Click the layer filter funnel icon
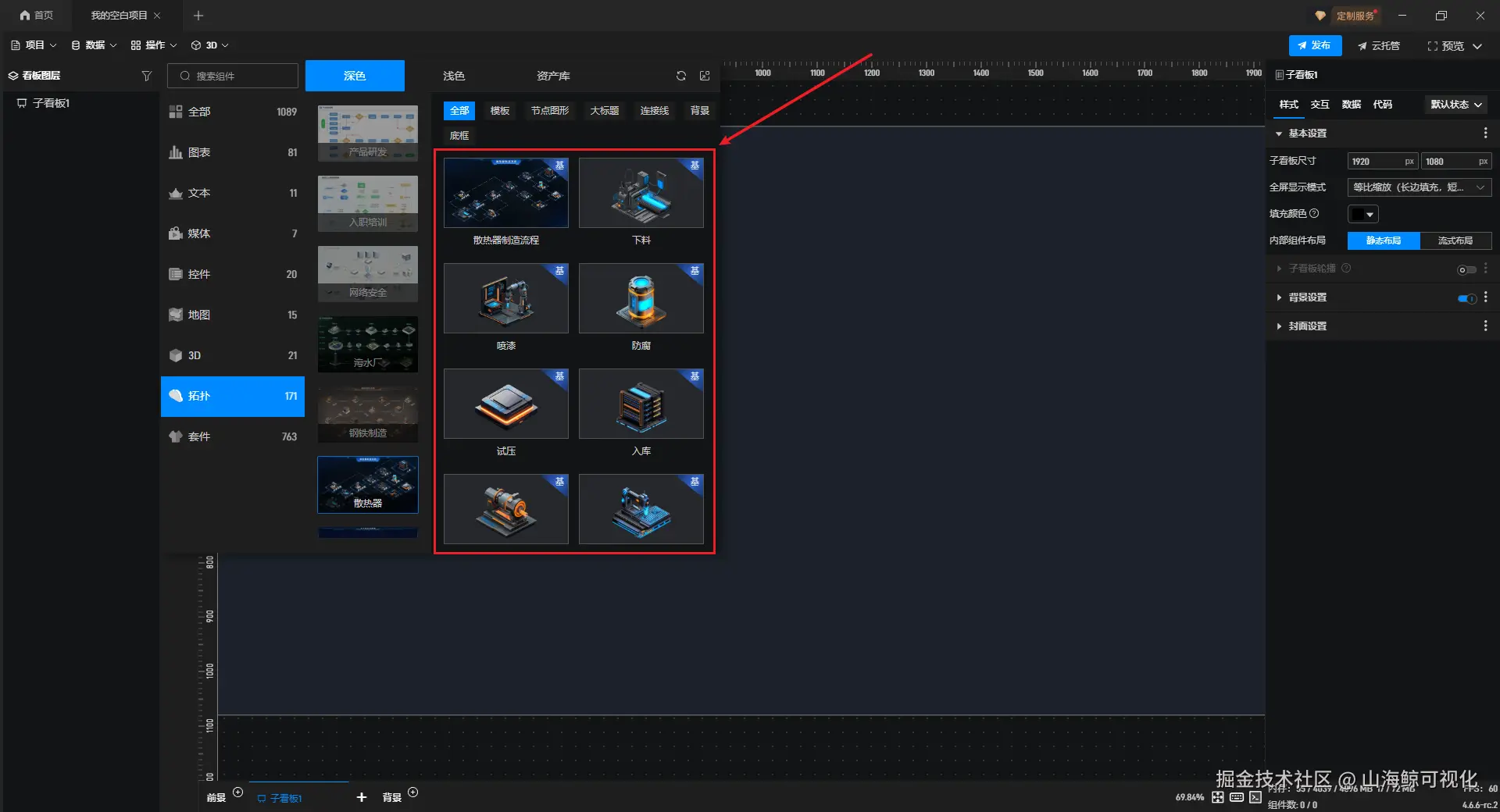1500x812 pixels. click(146, 76)
